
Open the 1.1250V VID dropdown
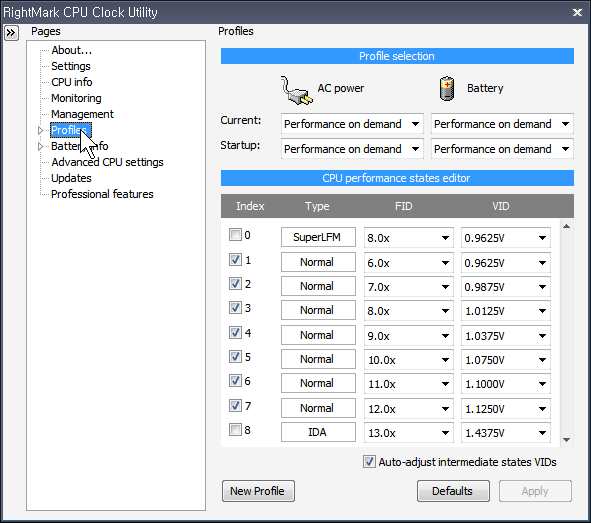(506, 409)
